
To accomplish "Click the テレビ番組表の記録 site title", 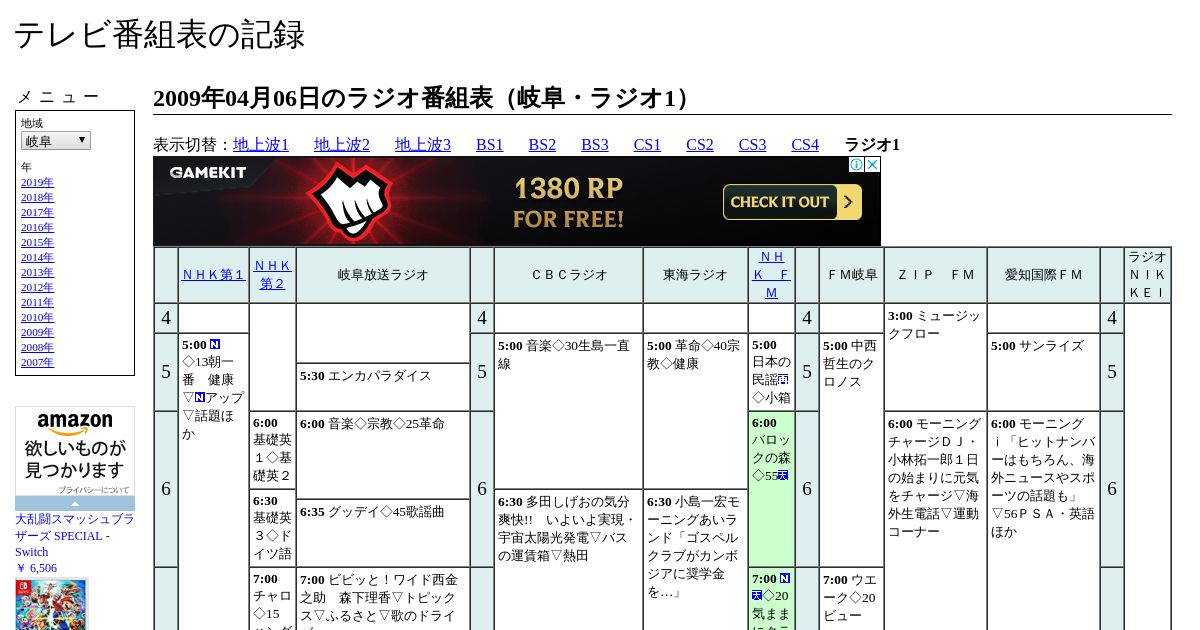I will (x=159, y=35).
